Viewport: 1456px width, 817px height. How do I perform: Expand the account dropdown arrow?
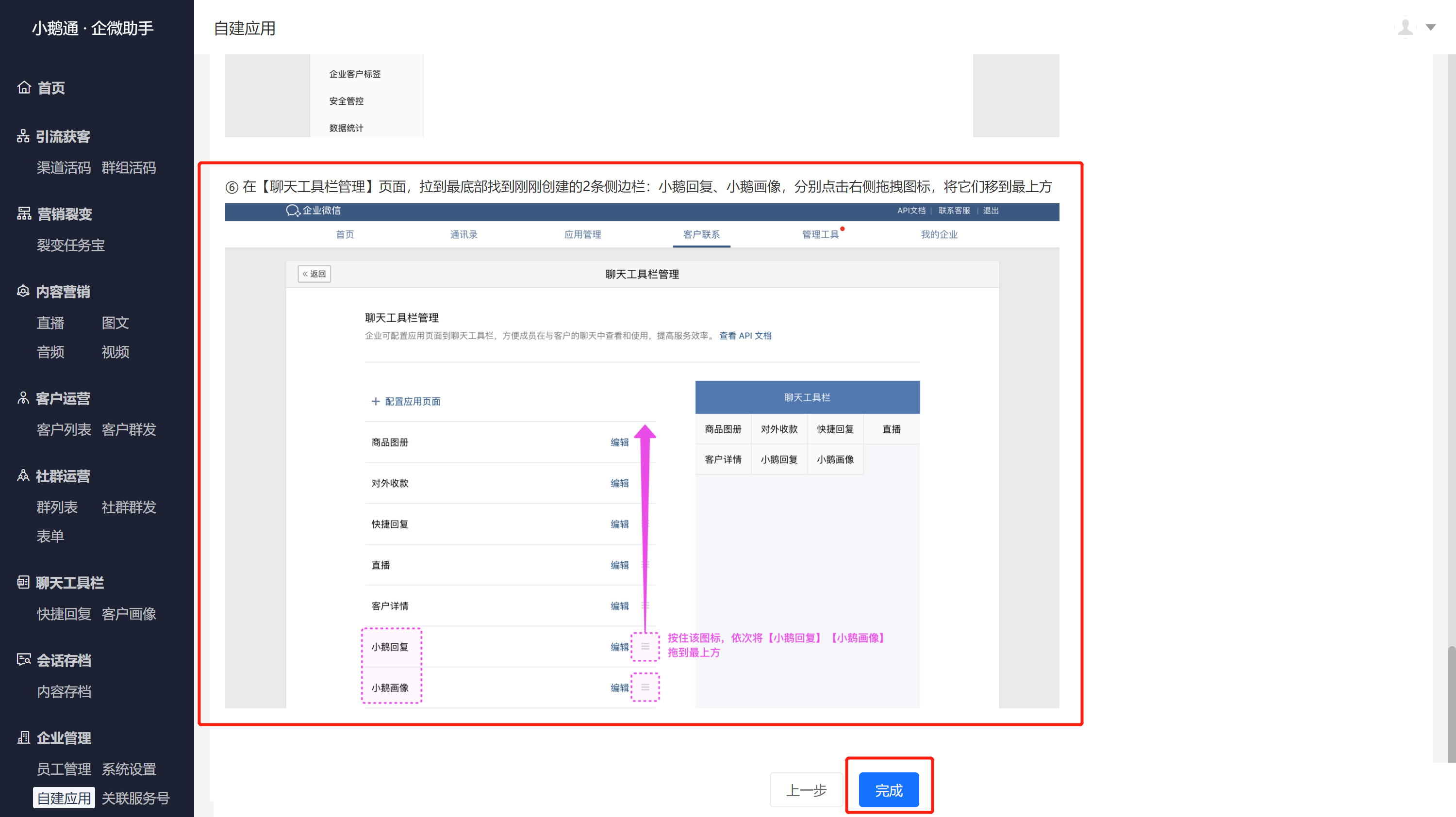pos(1431,27)
